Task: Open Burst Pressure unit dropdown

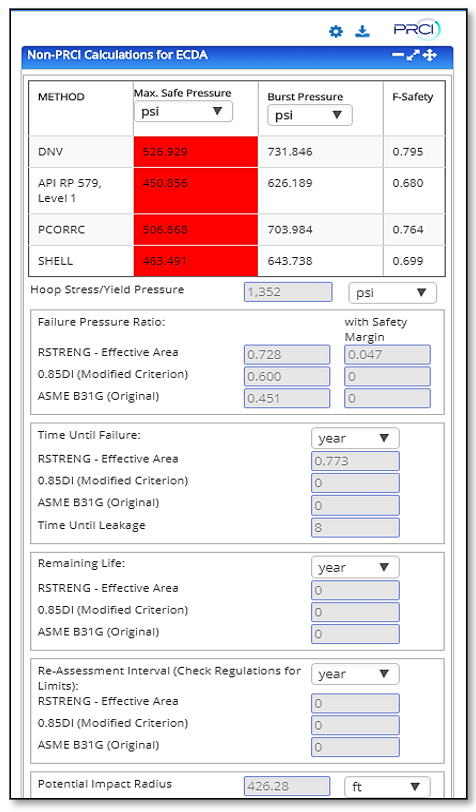Action: pos(310,115)
